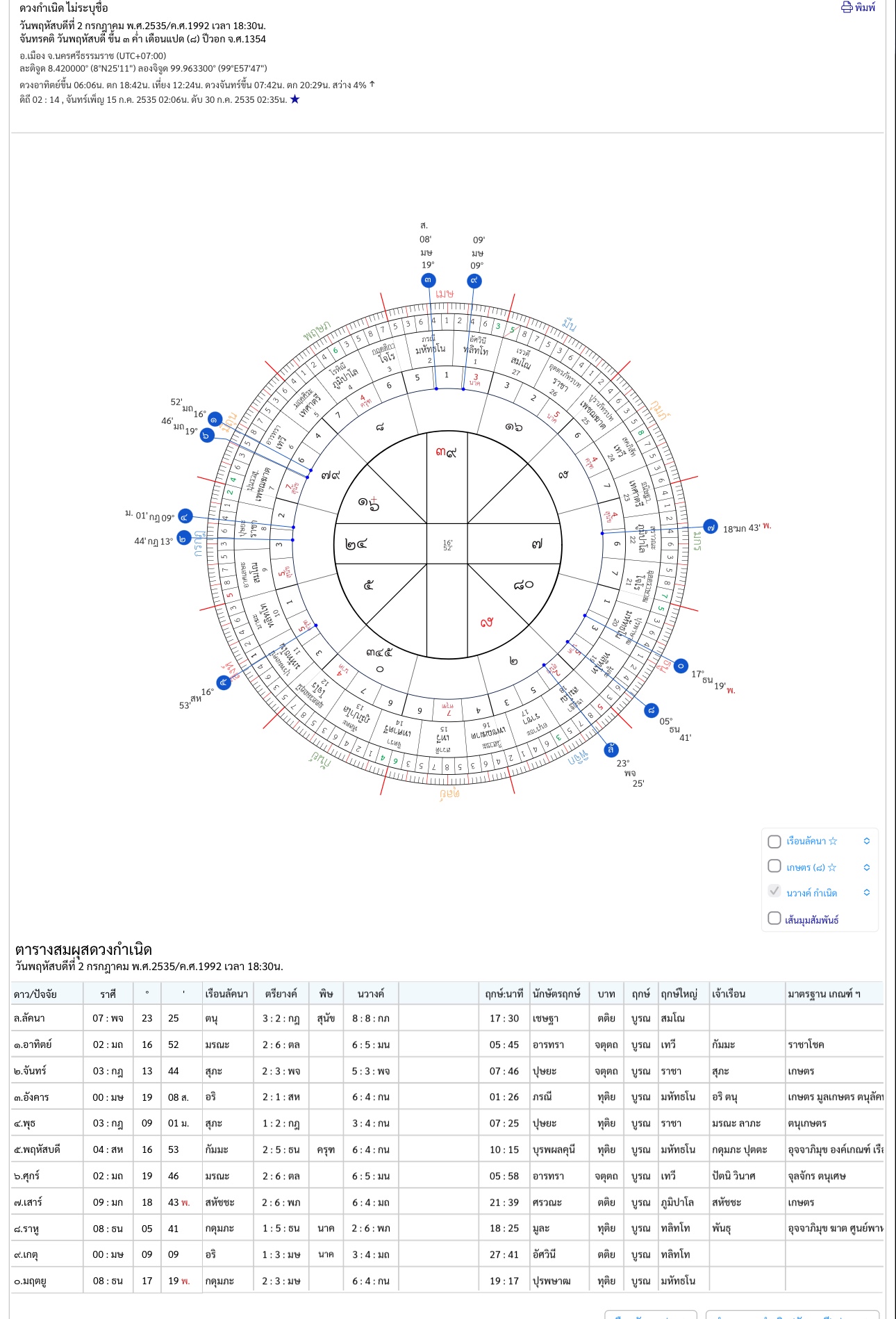Select the Venus (๖) marker on the chart
This screenshot has height=1319, width=896.
(207, 435)
